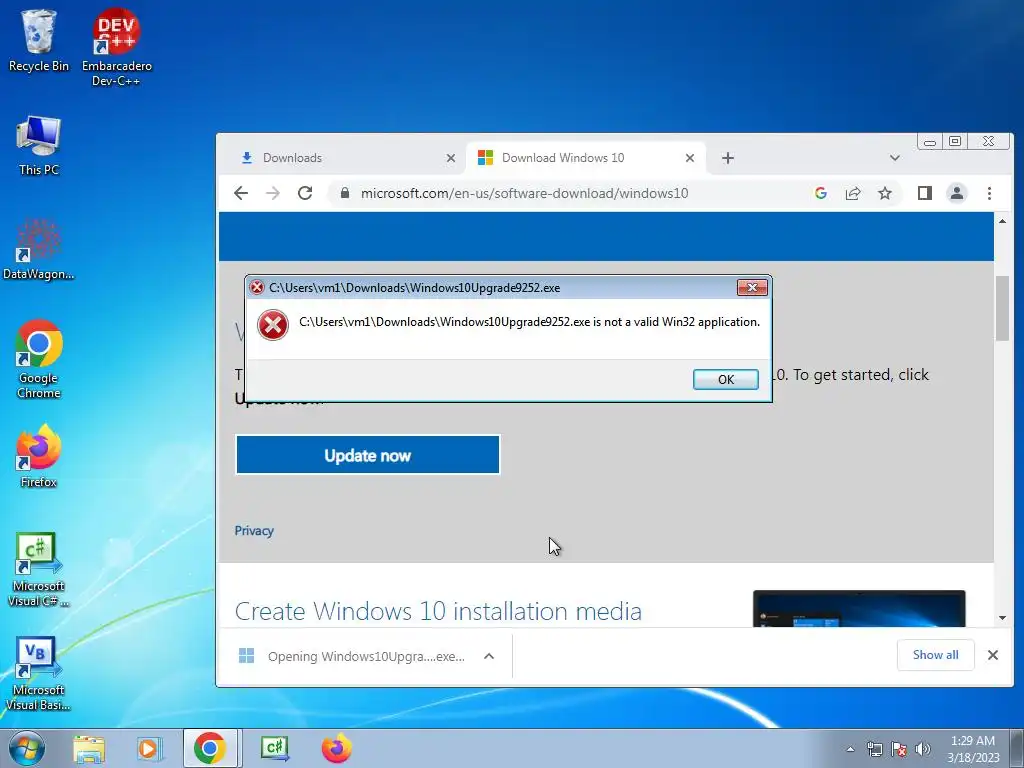Screen dimensions: 1024x768
Task: Open the Chrome profile avatar
Action: (x=957, y=193)
